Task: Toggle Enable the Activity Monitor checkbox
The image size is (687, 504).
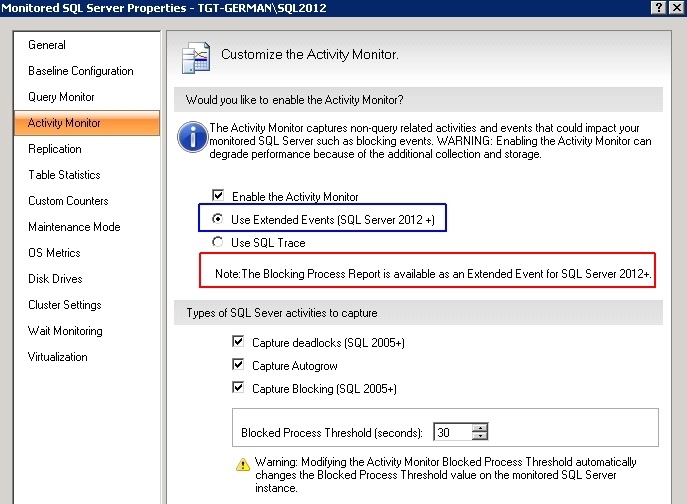Action: pos(218,195)
